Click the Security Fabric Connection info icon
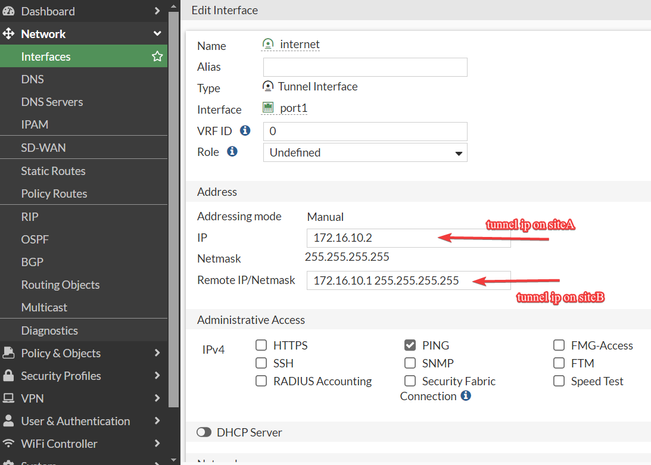This screenshot has width=651, height=465. pos(465,396)
